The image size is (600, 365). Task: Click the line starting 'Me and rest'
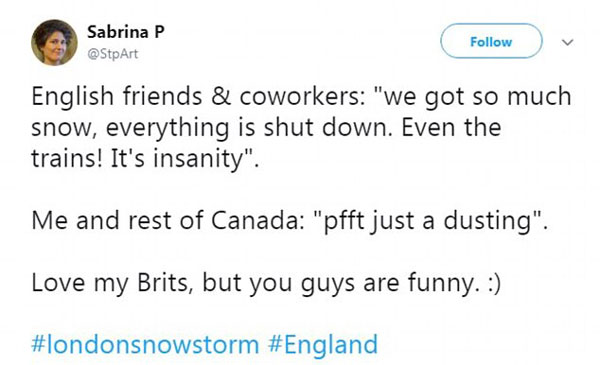(x=290, y=221)
